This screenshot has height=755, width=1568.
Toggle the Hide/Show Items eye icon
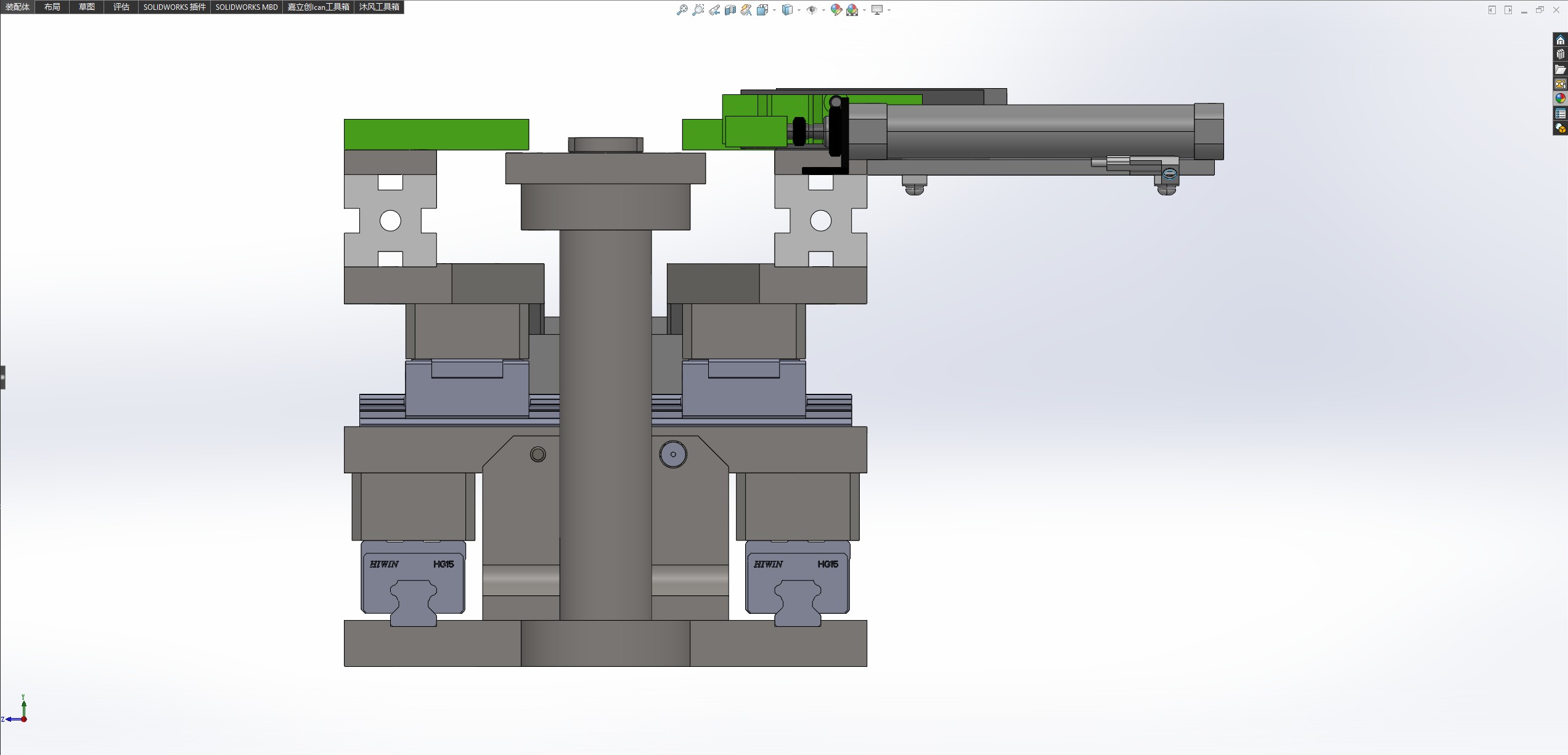click(x=811, y=10)
